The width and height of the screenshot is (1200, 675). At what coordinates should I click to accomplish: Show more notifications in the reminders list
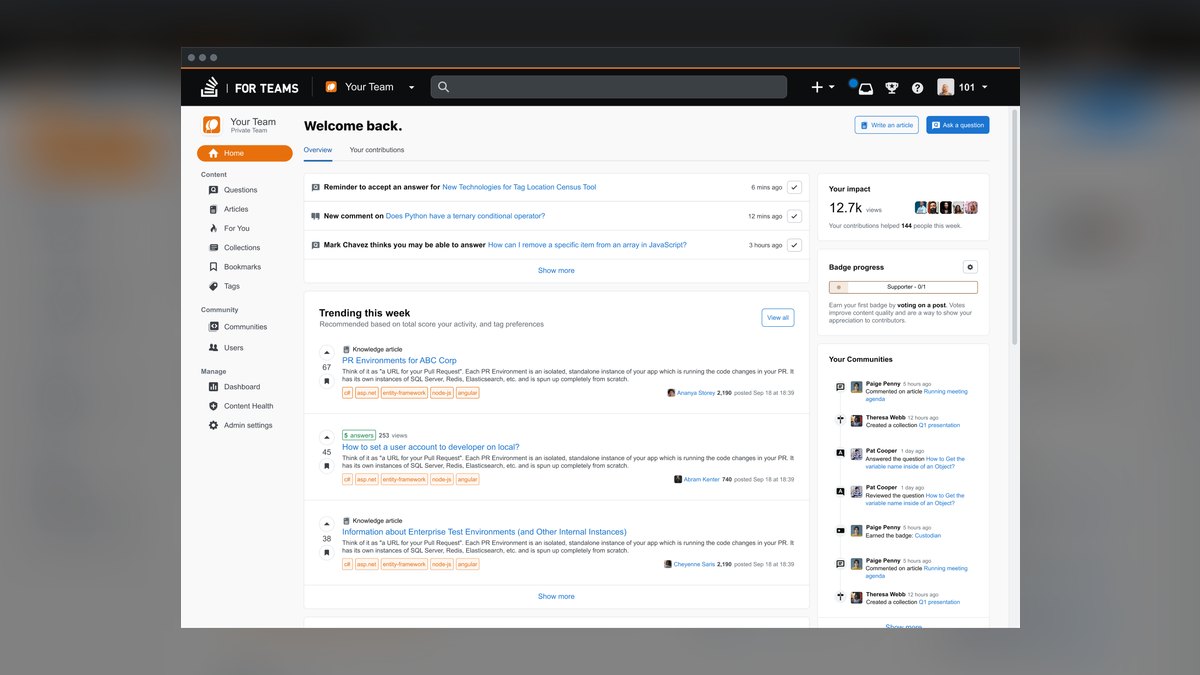(x=556, y=271)
